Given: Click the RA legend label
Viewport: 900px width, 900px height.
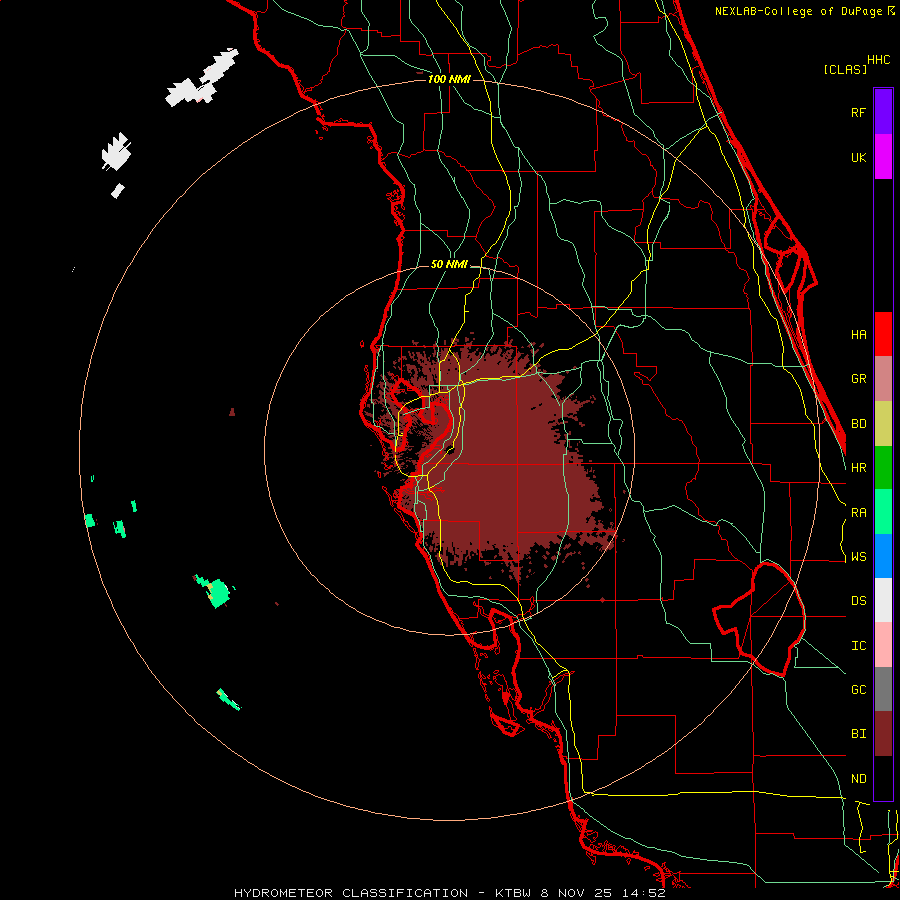Looking at the screenshot, I should click(858, 513).
